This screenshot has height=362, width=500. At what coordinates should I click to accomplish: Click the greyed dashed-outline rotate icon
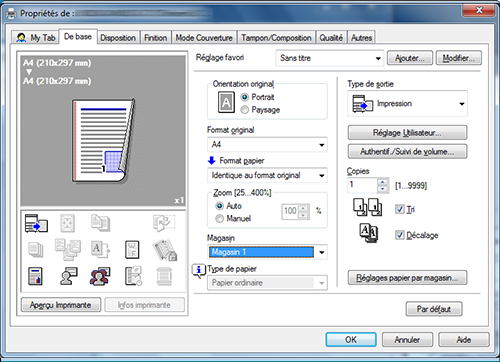point(164,223)
